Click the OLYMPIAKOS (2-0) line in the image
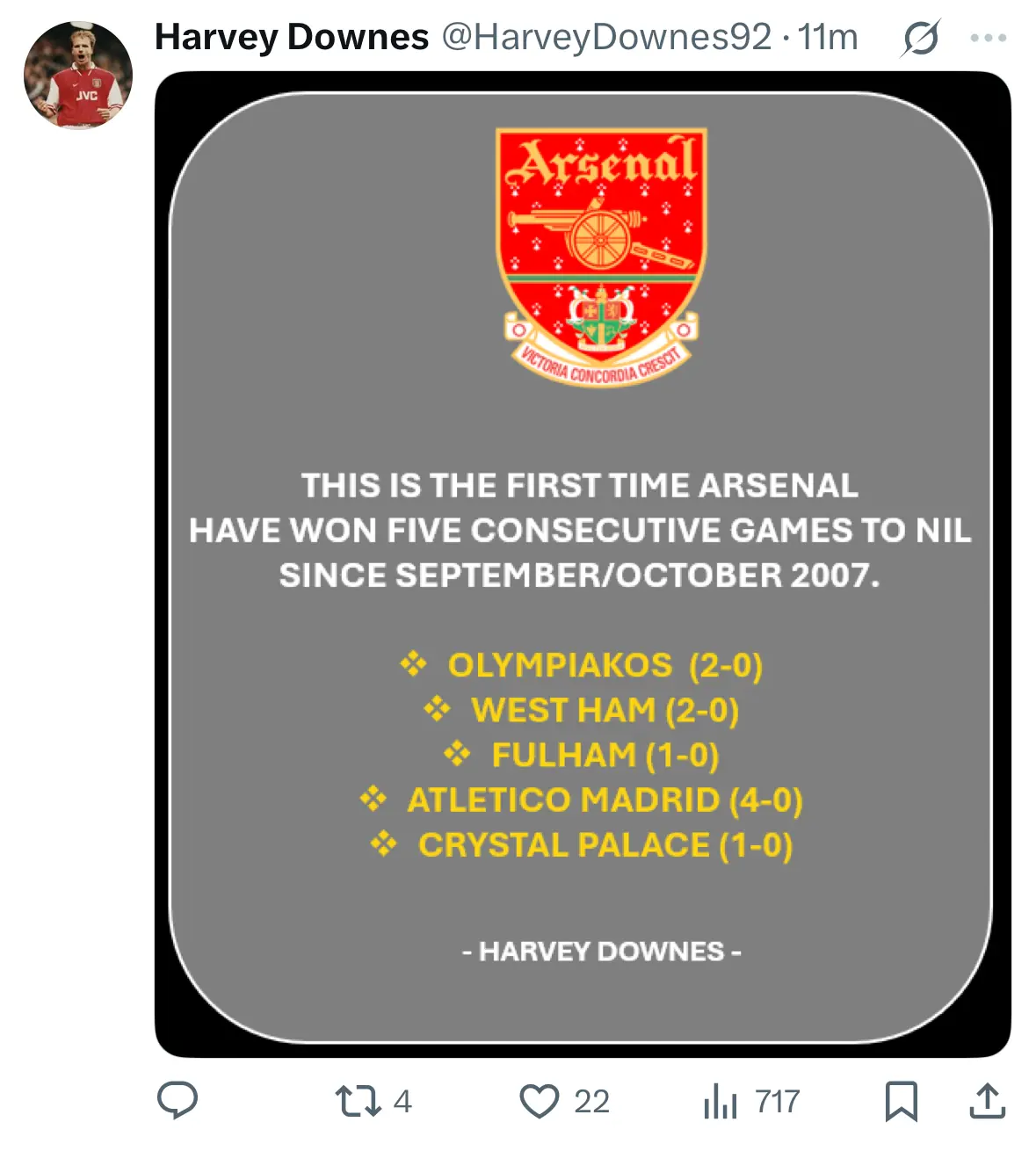This screenshot has width=1036, height=1151. tap(604, 665)
